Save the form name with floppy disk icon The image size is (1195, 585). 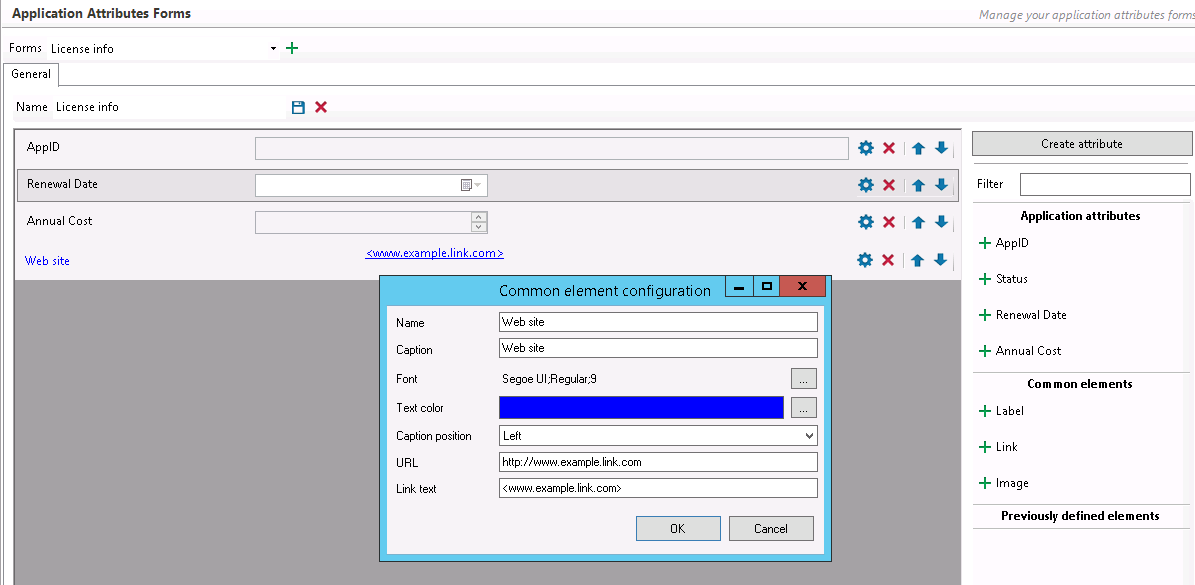pos(298,107)
